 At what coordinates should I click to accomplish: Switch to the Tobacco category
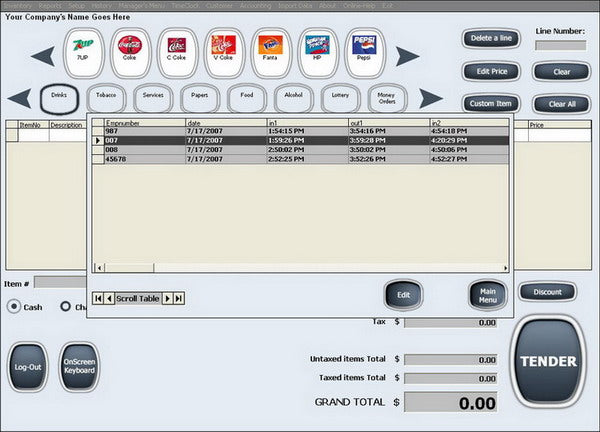coord(106,99)
